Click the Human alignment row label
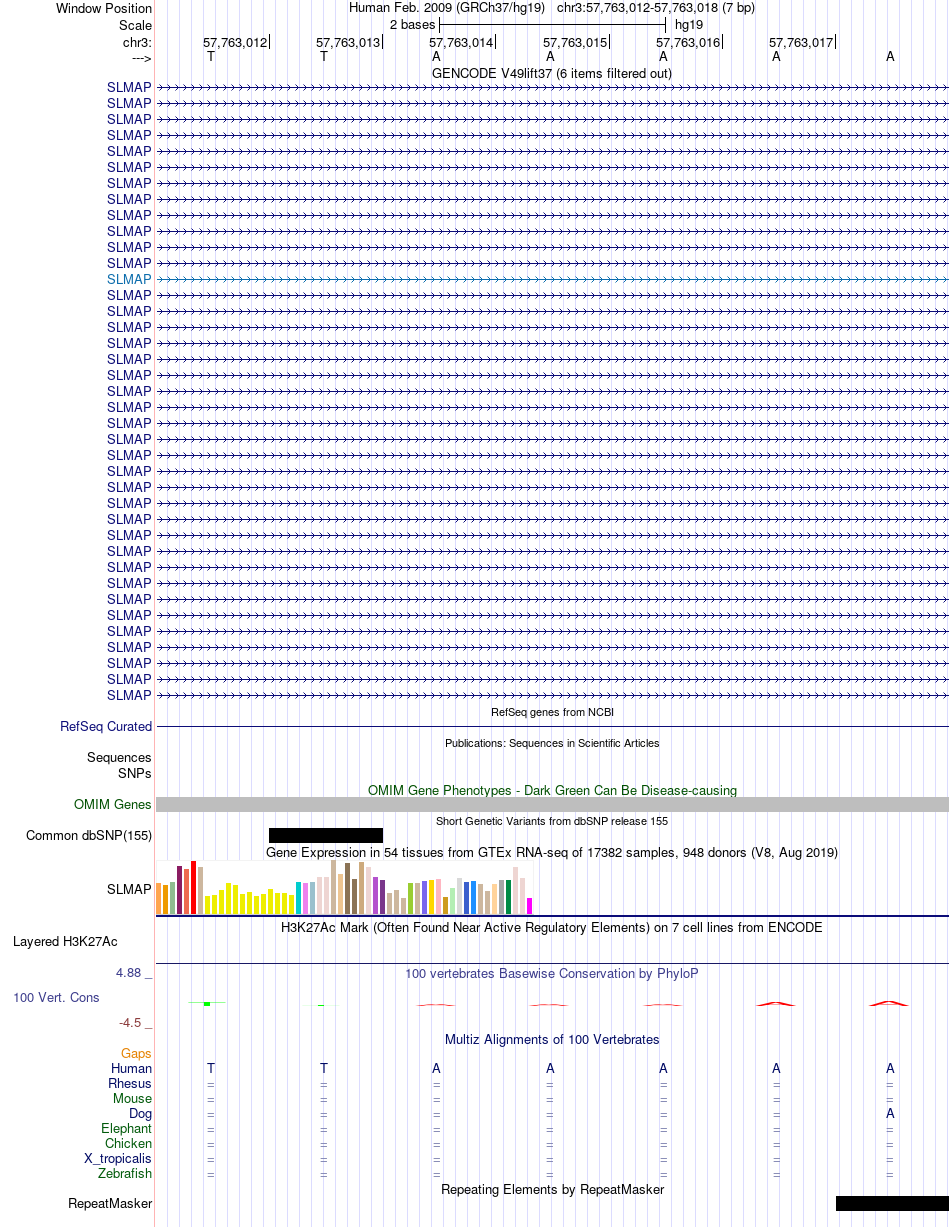 point(131,1068)
